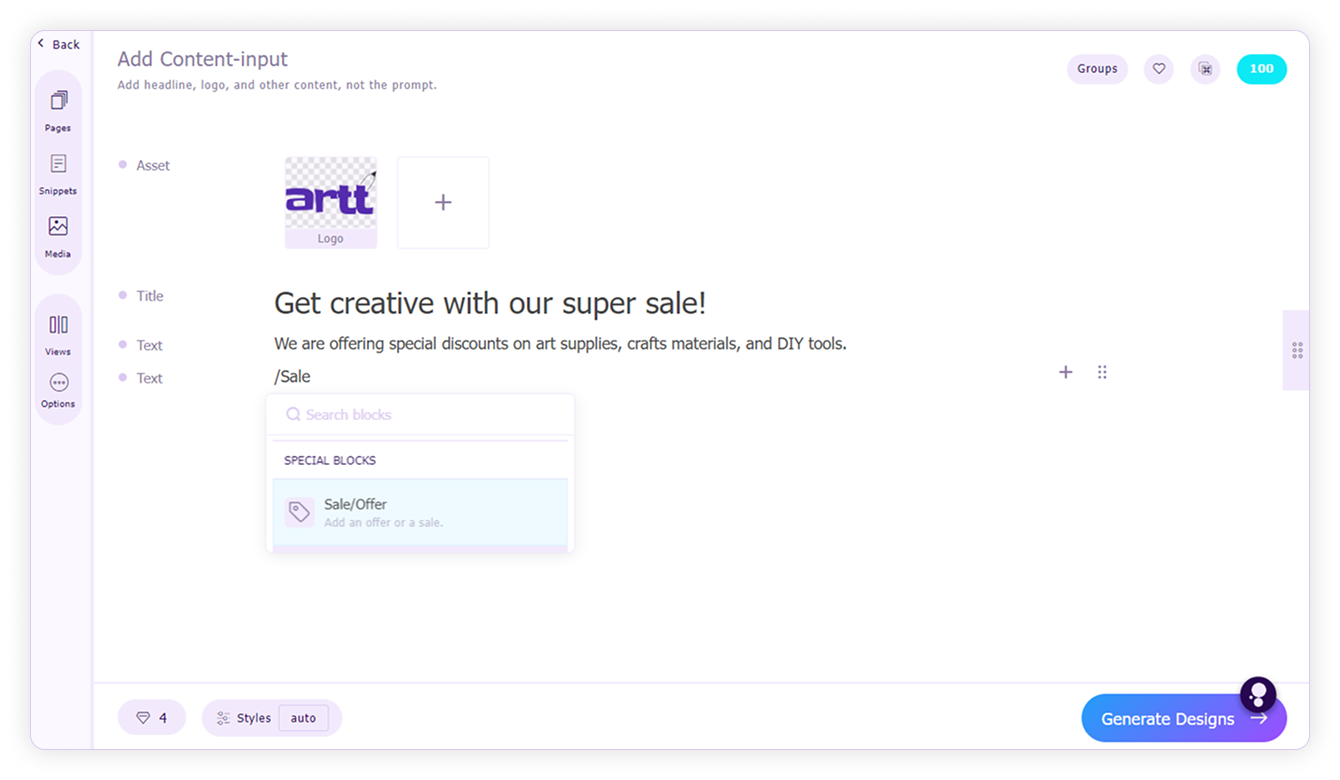The width and height of the screenshot is (1340, 780).
Task: Open the Views layout icon
Action: [58, 325]
